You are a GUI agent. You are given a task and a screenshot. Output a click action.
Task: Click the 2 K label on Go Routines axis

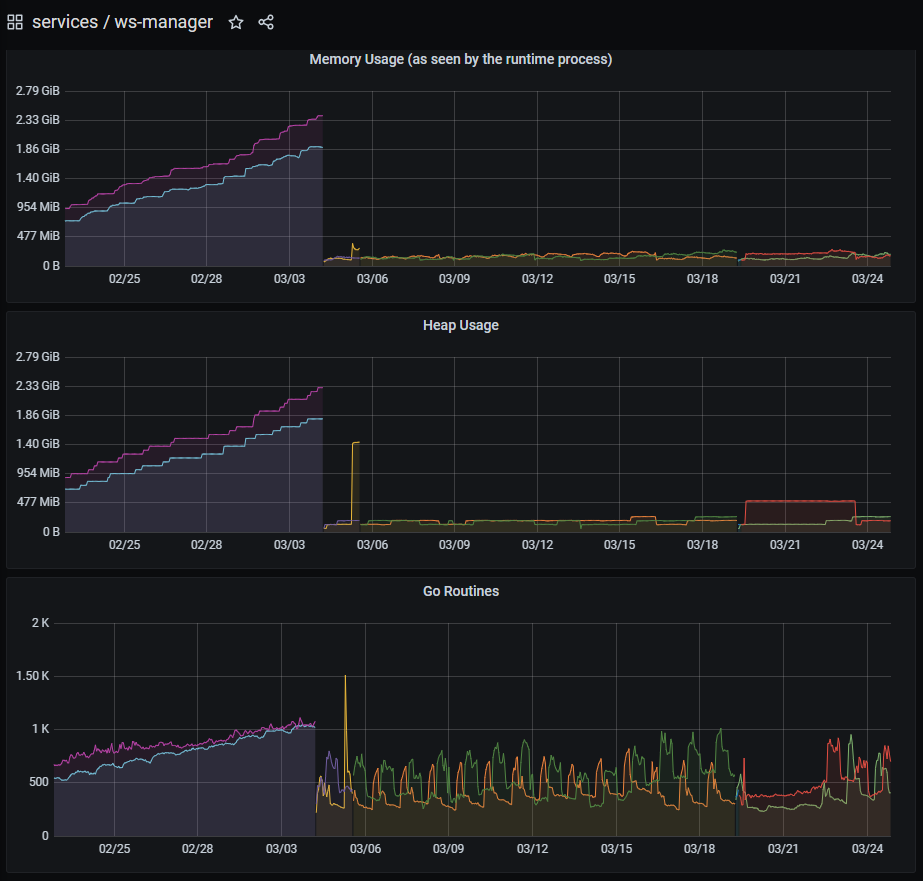pyautogui.click(x=38, y=622)
